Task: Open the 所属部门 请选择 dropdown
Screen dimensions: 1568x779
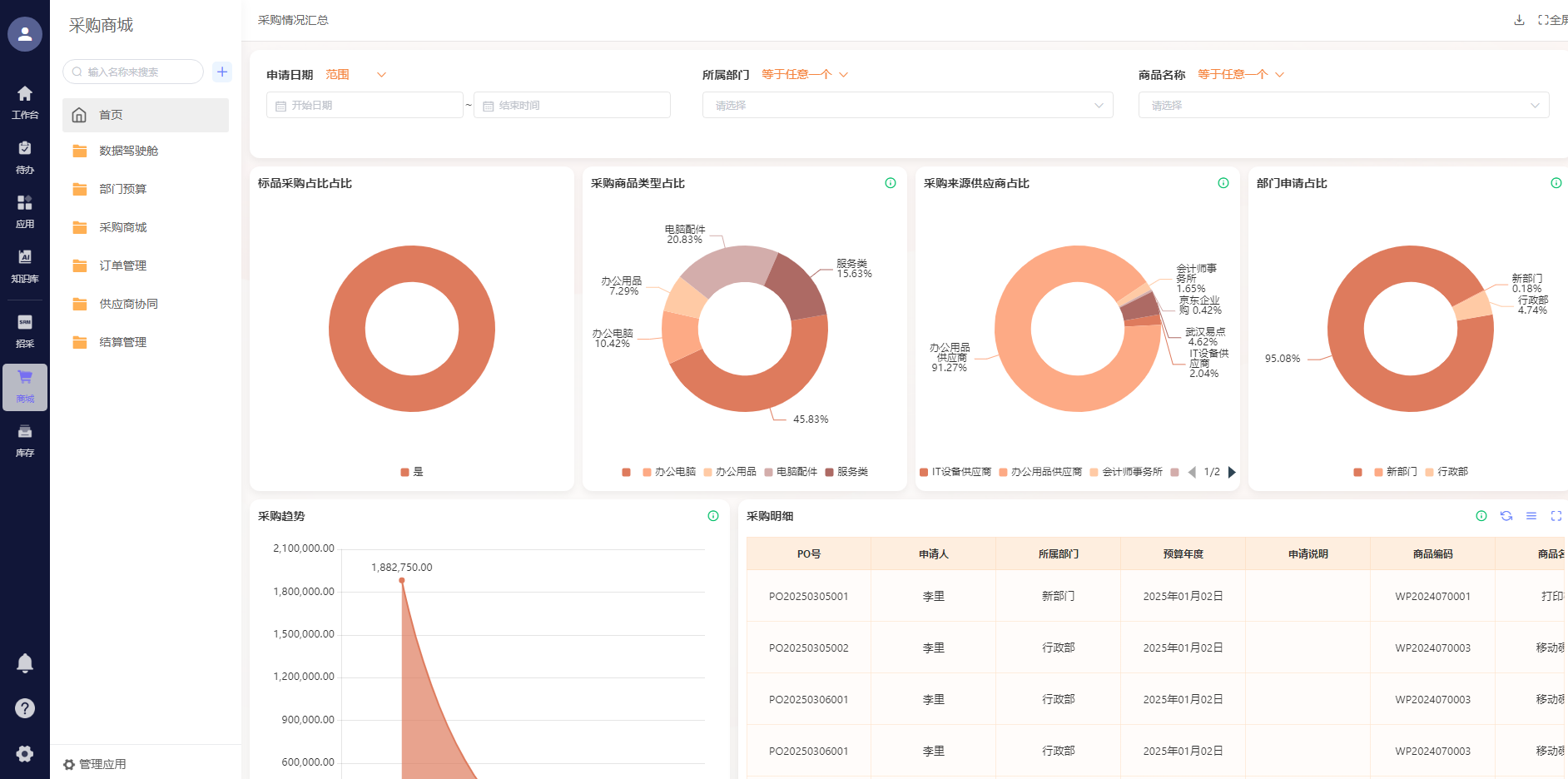Action: tap(907, 106)
